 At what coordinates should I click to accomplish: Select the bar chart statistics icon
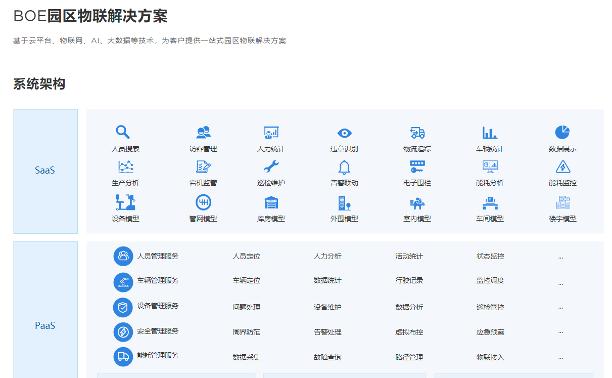489,133
